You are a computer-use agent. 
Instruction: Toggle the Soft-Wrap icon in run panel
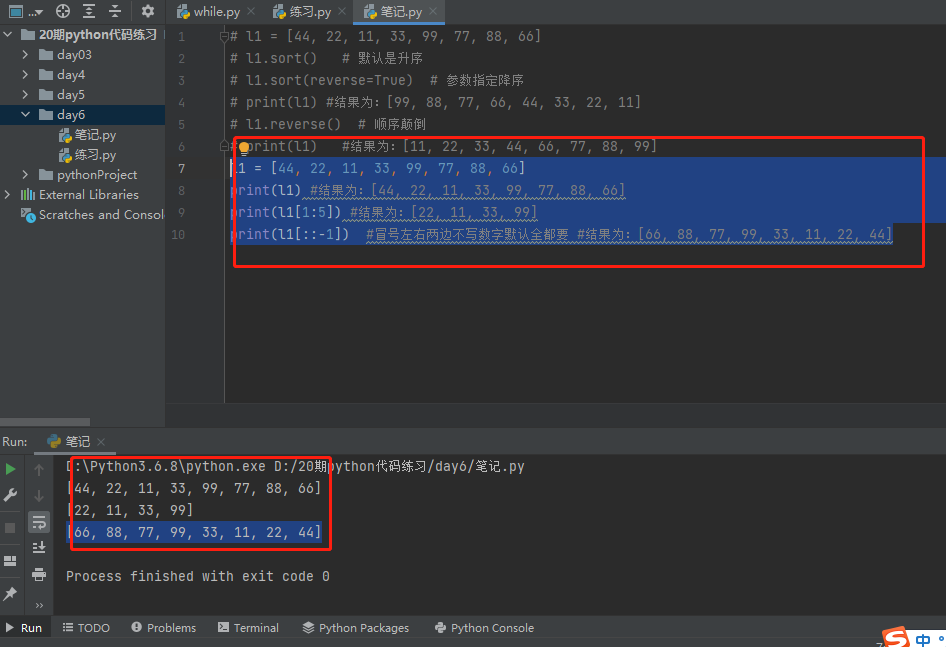pos(39,522)
